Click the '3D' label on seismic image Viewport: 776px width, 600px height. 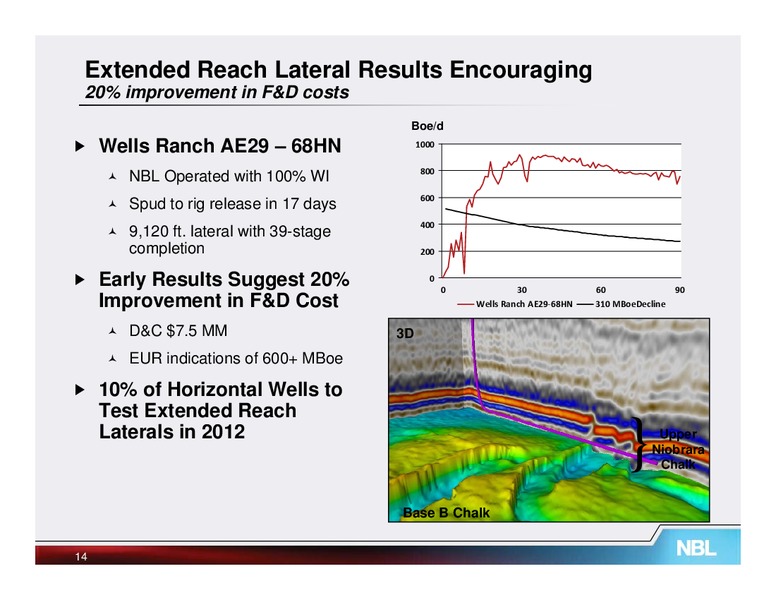click(405, 334)
